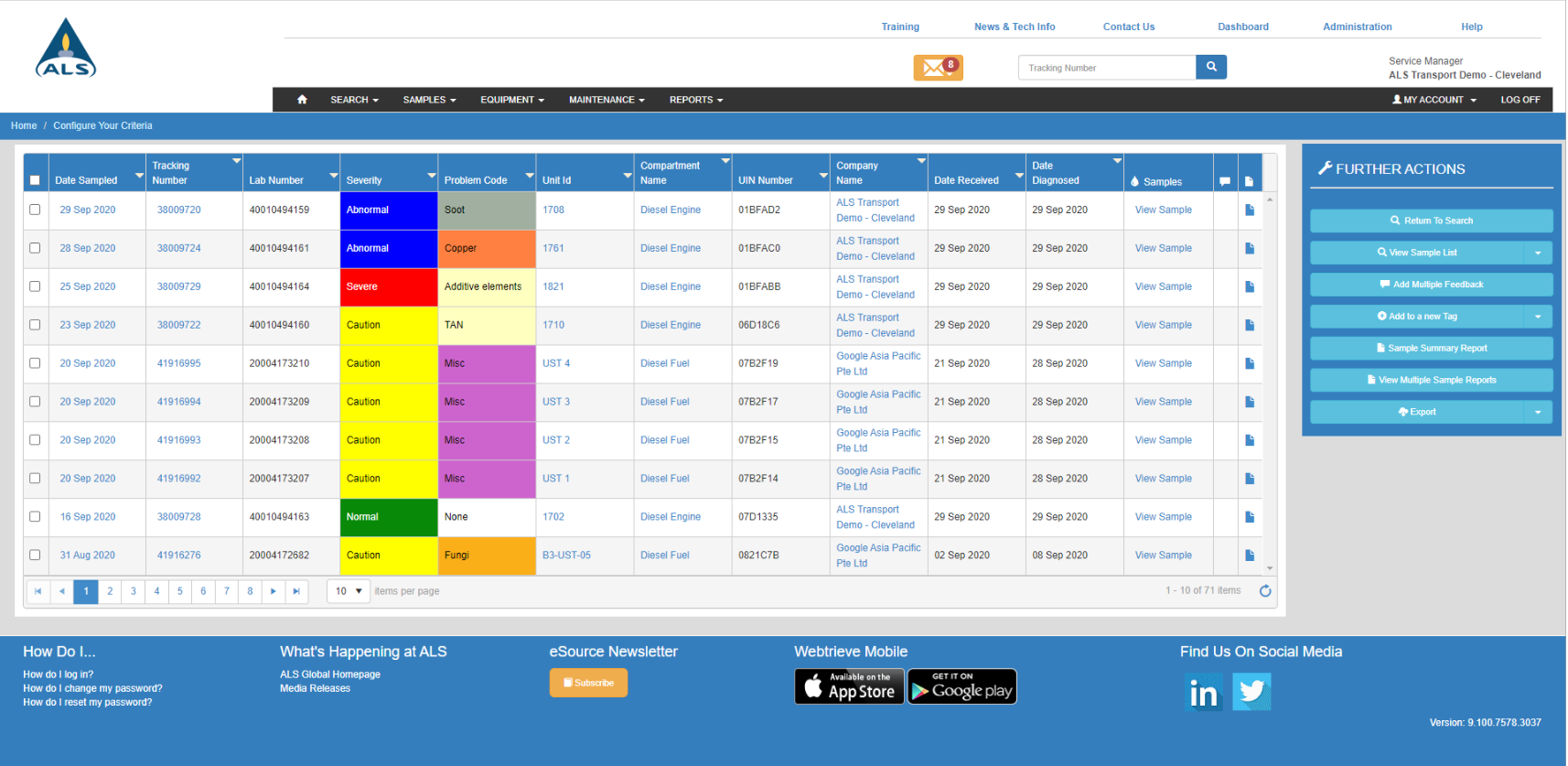Check the row for 29 Sep 2020 sample
The image size is (1568, 766).
click(x=35, y=210)
